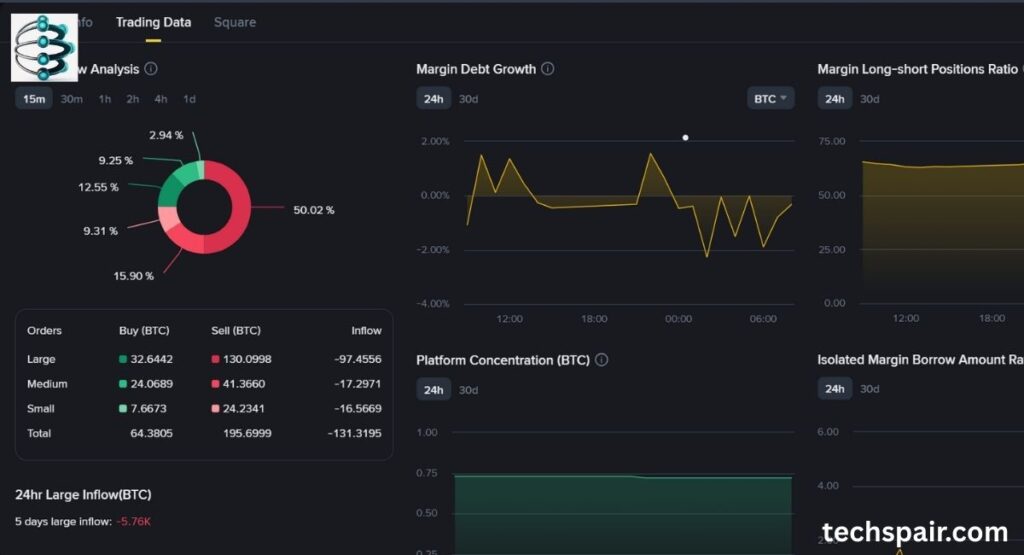Click the info icon next to Margin Debt Growth
Image resolution: width=1024 pixels, height=555 pixels.
click(x=548, y=69)
